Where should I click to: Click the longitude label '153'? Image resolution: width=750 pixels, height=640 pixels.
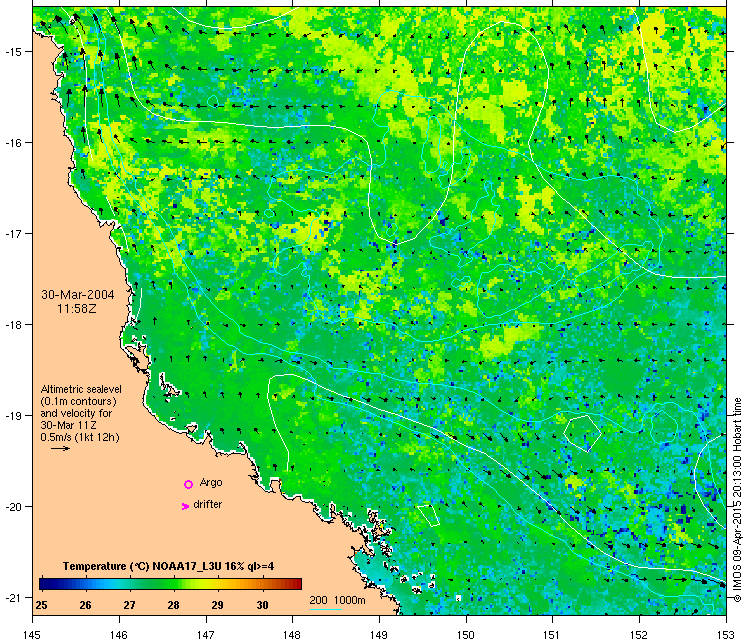[x=726, y=635]
